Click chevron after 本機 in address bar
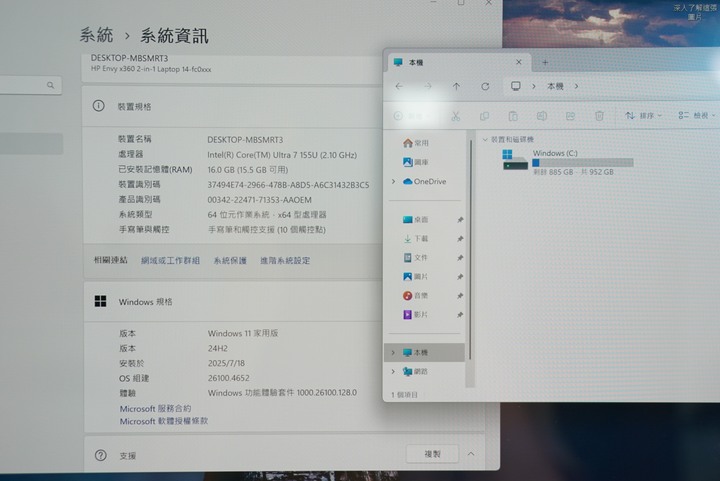Image resolution: width=720 pixels, height=481 pixels. [576, 86]
